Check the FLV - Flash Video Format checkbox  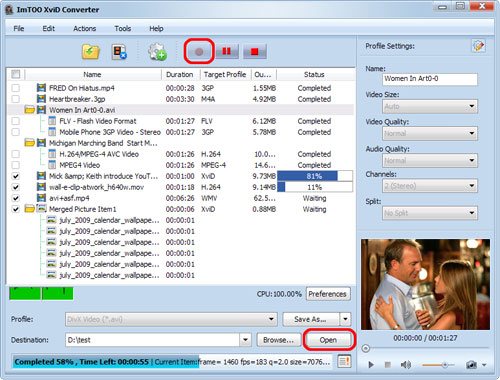[16, 121]
